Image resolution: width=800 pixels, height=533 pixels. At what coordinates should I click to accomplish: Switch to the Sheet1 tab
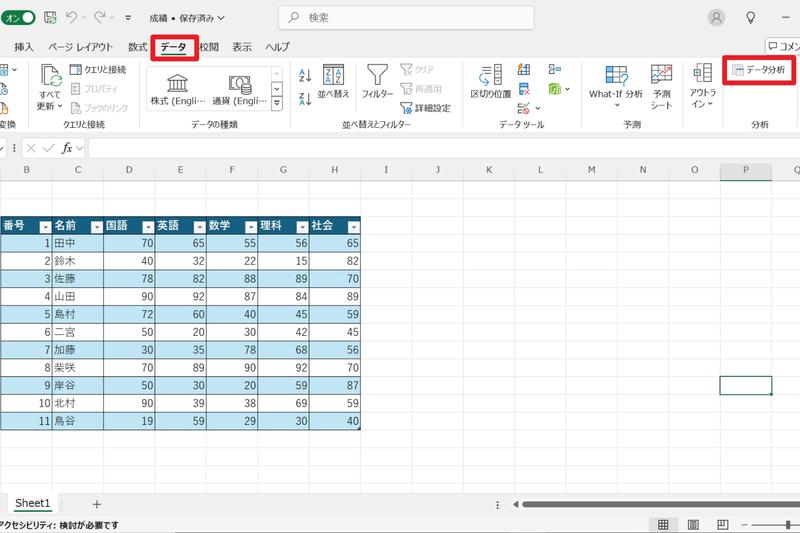click(33, 503)
